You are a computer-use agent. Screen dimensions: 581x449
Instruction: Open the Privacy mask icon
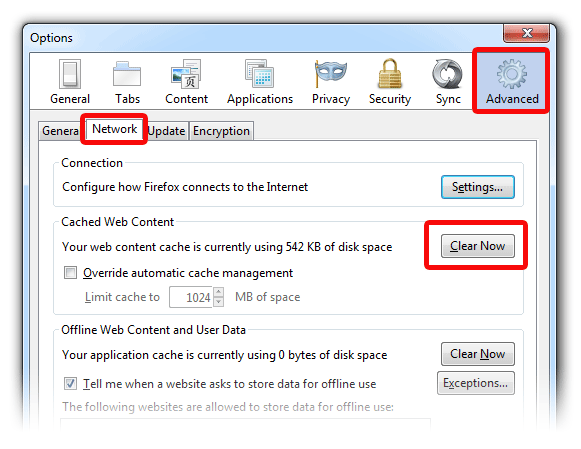pos(331,73)
